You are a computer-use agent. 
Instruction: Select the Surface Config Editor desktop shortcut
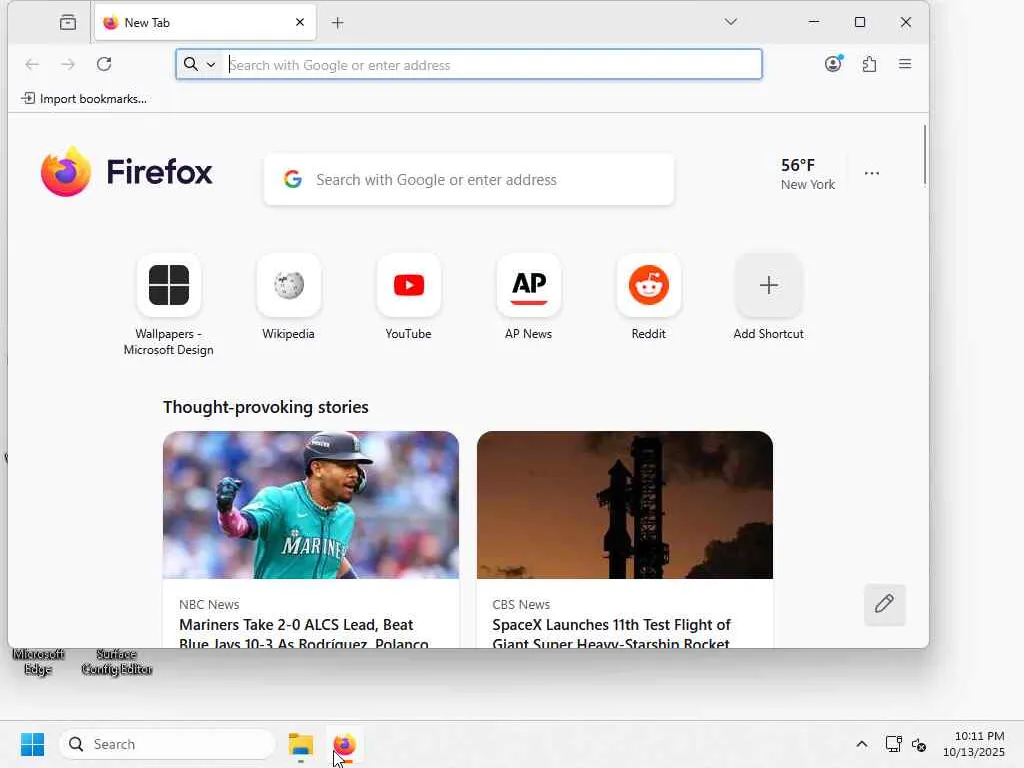click(x=117, y=662)
